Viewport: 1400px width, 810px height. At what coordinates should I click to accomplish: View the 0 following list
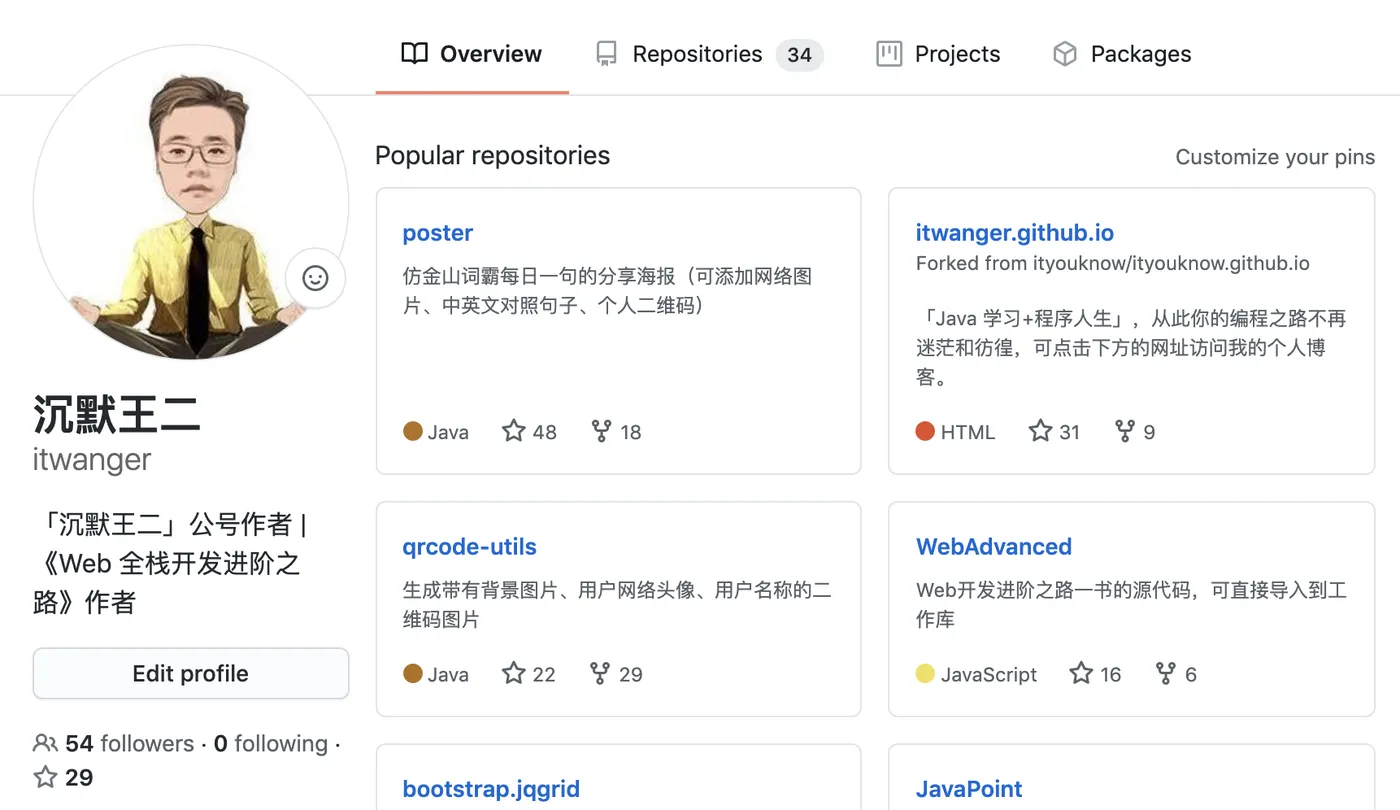pos(271,744)
